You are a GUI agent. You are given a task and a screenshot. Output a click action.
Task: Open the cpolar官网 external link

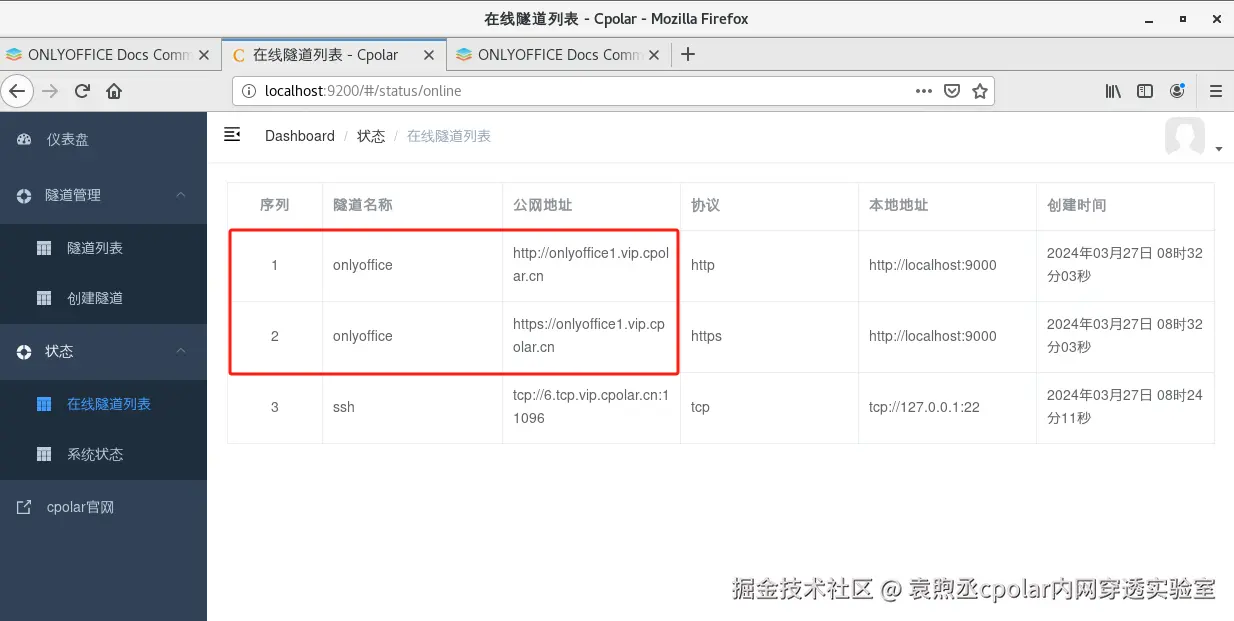tap(103, 507)
